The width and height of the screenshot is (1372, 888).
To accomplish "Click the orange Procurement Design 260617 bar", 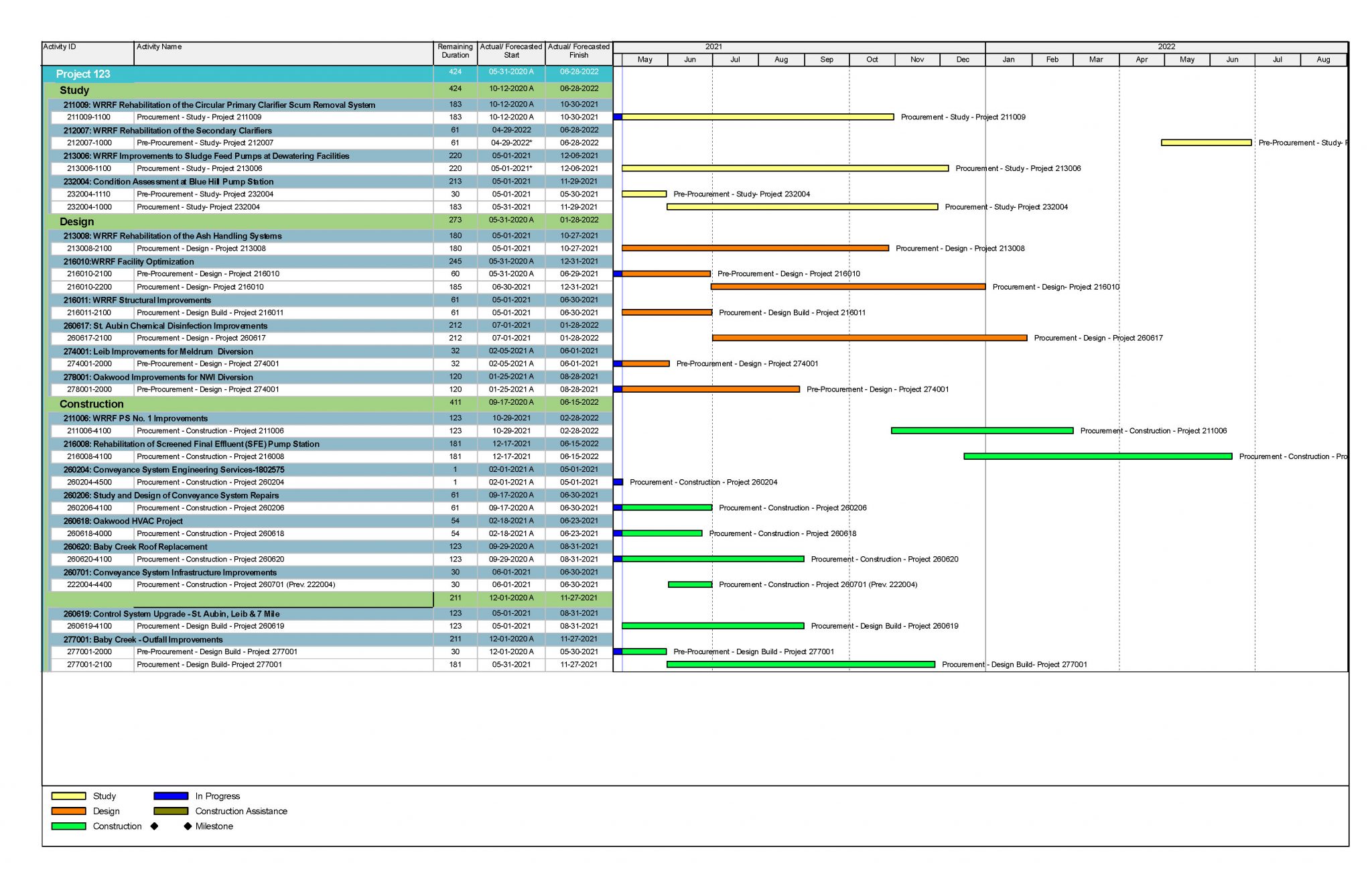I will coord(870,338).
